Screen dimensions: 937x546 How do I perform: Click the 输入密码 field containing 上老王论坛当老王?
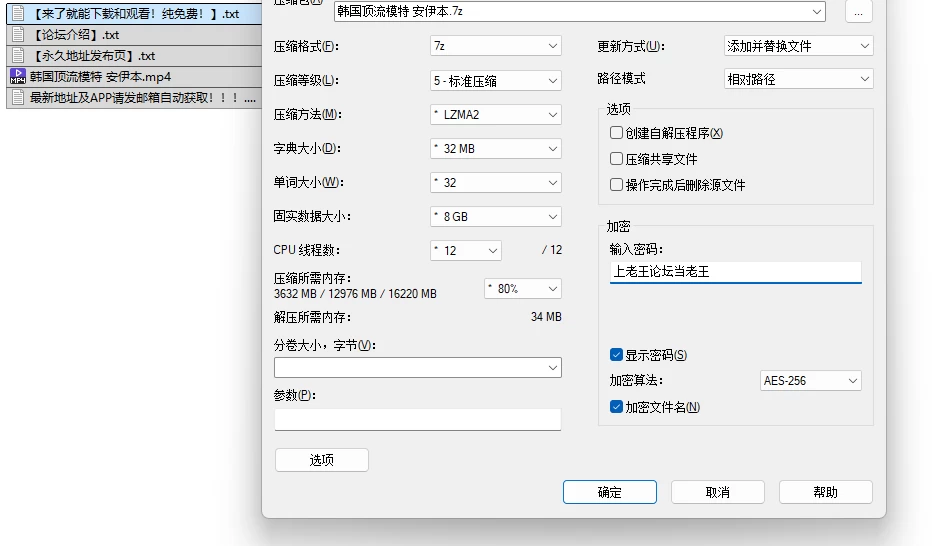736,272
